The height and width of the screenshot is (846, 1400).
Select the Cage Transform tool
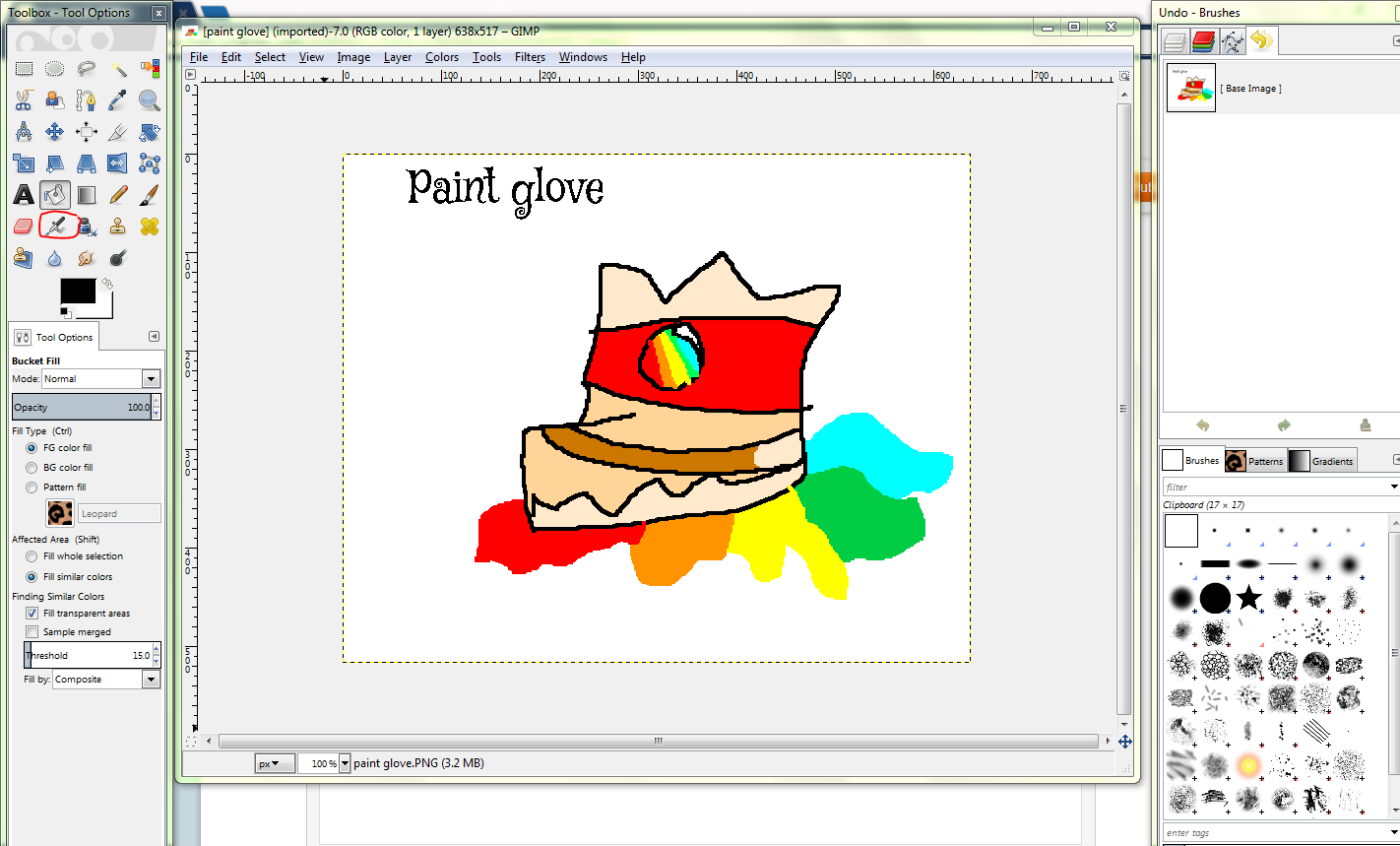(150, 163)
